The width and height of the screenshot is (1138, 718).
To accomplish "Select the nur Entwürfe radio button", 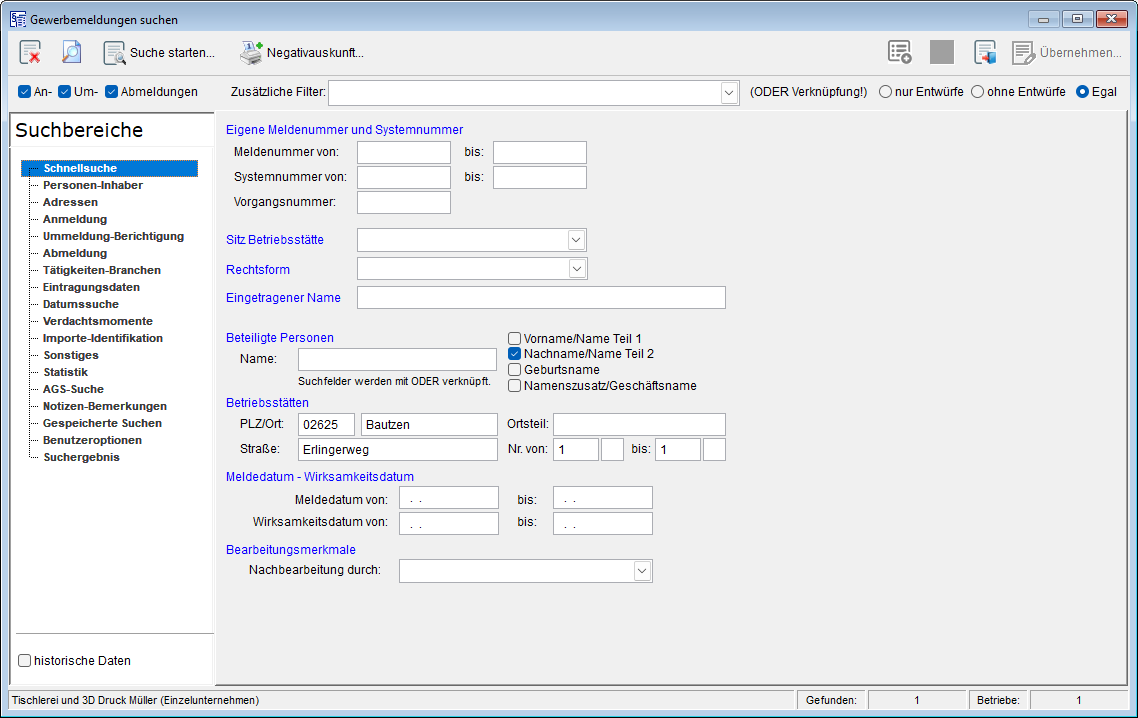I will point(885,91).
